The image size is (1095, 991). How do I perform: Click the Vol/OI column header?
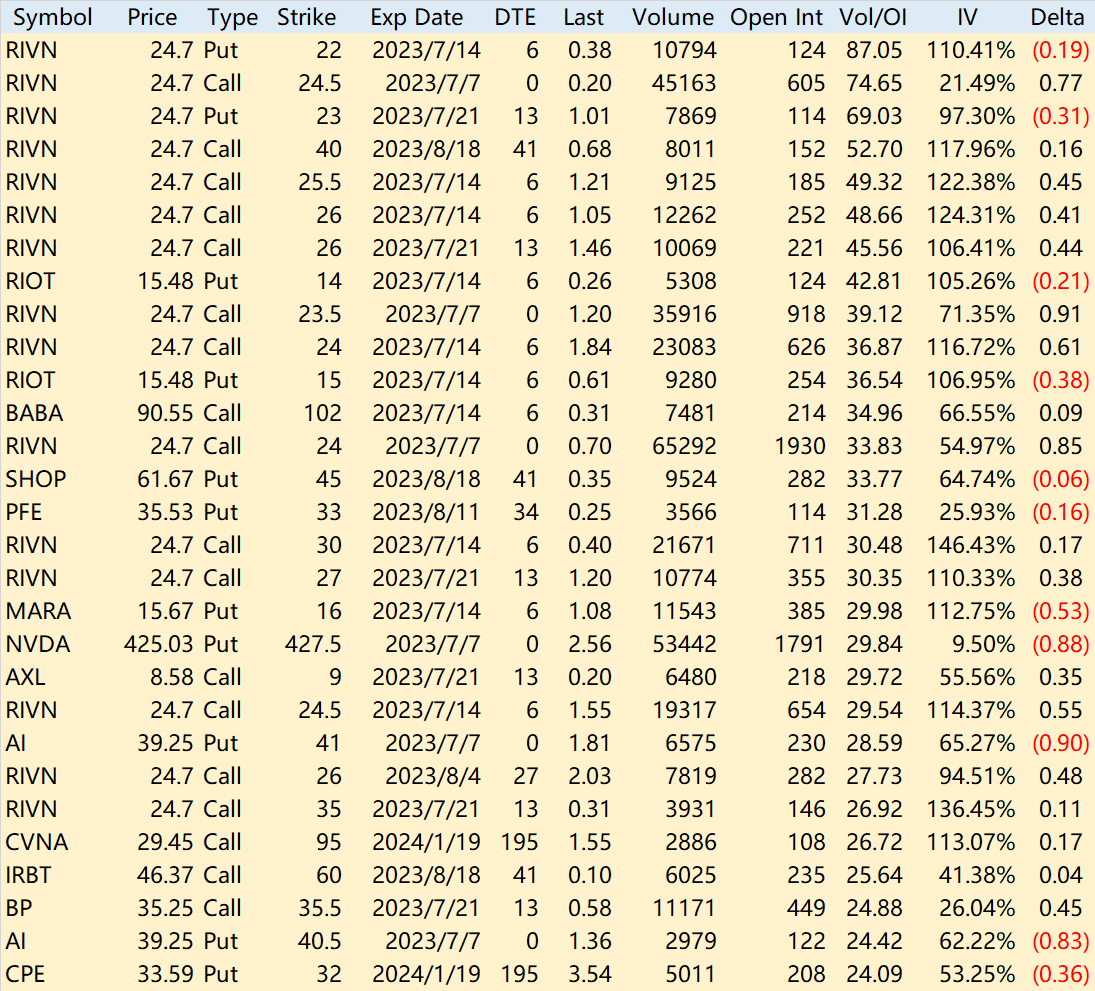click(x=873, y=17)
